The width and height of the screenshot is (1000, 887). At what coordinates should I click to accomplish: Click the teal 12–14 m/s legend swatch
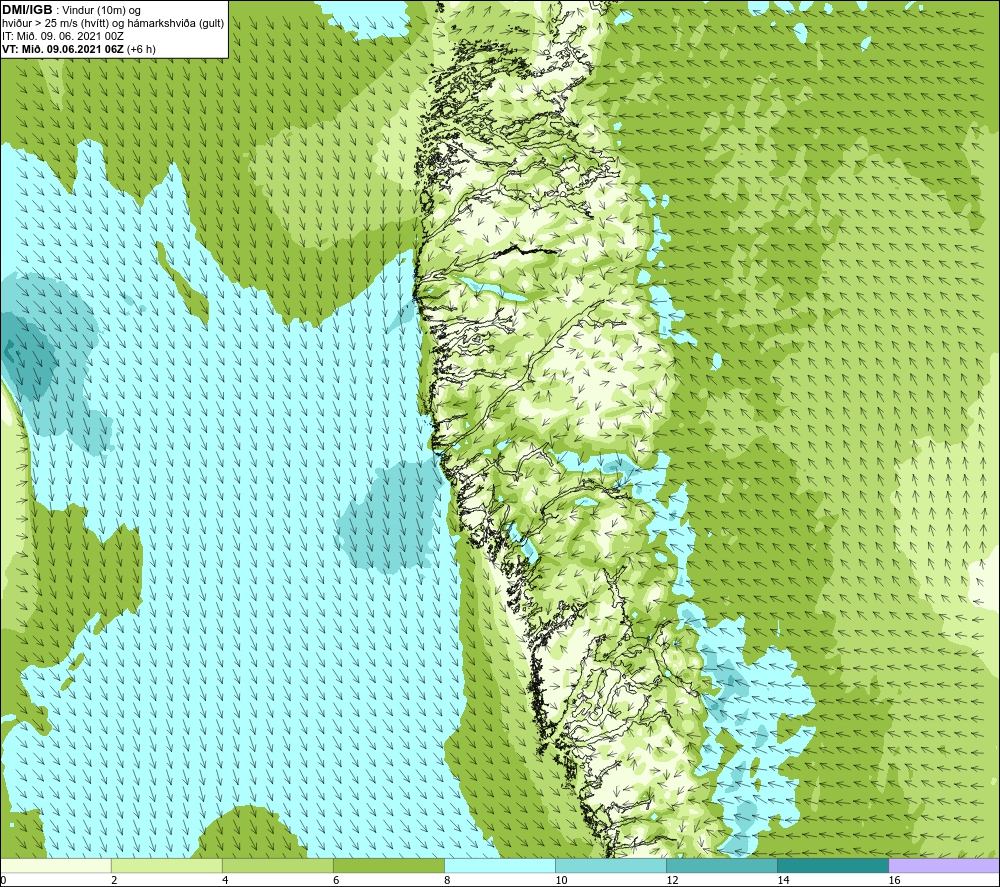(x=721, y=865)
